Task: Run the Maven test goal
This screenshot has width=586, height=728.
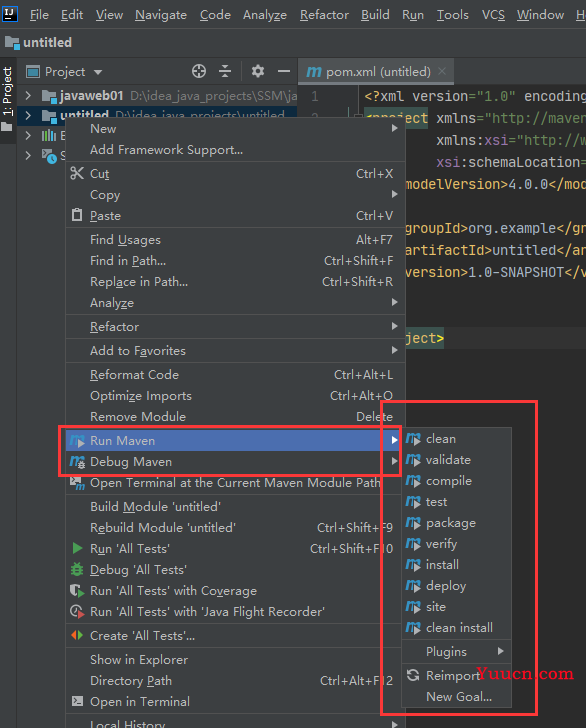Action: click(456, 502)
